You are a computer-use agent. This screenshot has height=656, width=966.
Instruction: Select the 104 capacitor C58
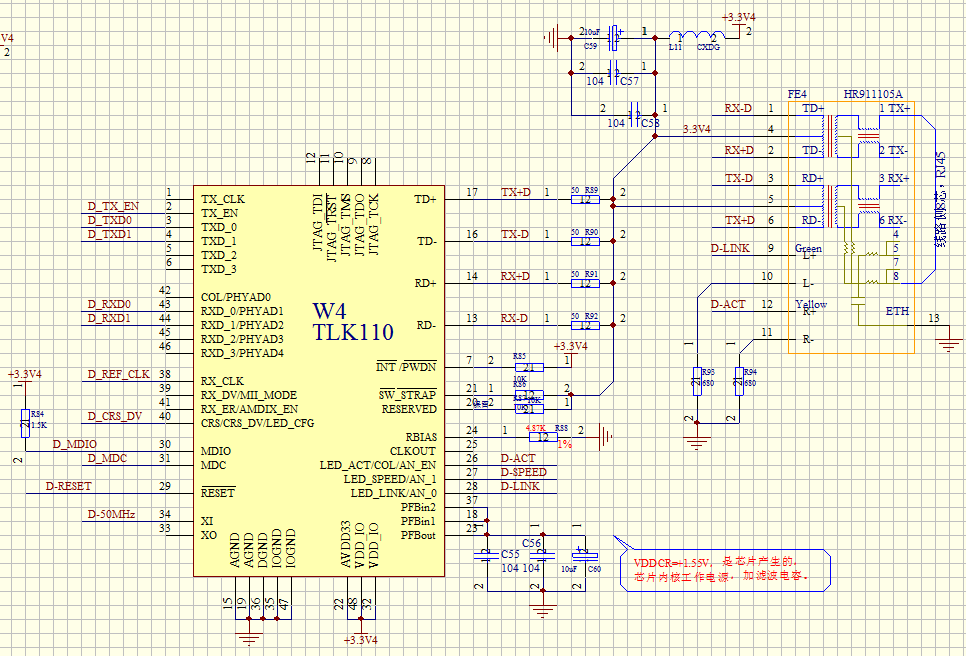click(634, 115)
